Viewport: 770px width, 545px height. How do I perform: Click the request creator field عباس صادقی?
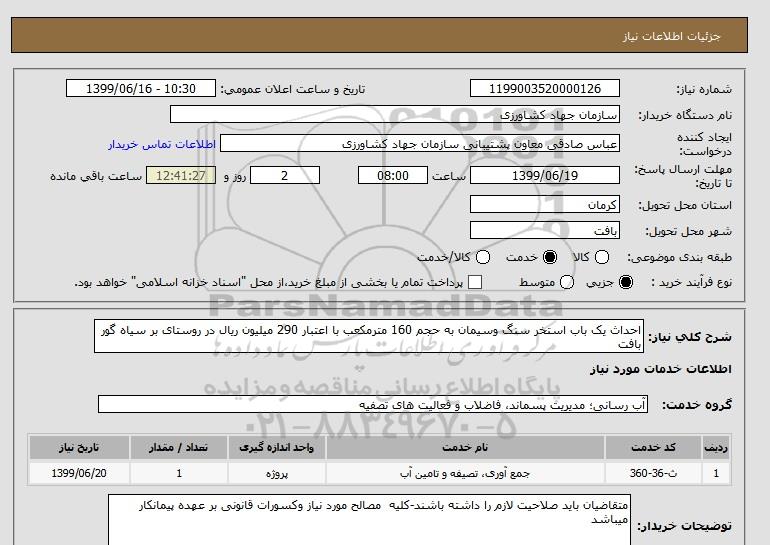click(x=420, y=144)
